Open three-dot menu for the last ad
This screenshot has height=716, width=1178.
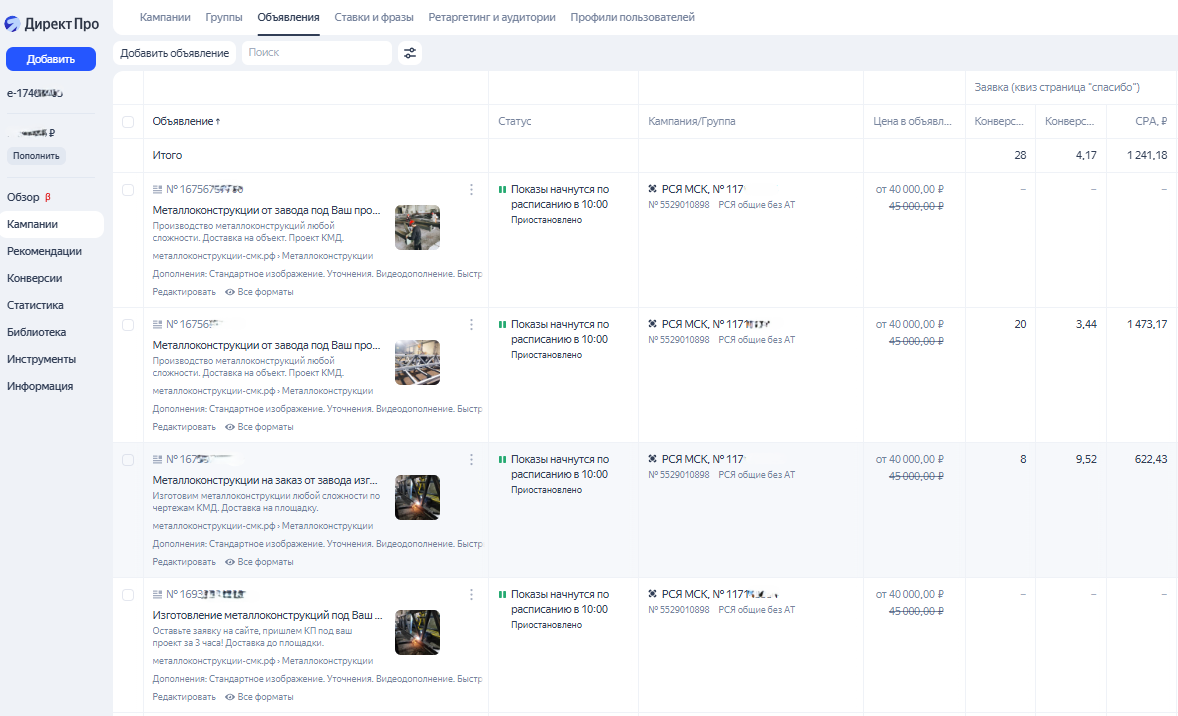[471, 594]
